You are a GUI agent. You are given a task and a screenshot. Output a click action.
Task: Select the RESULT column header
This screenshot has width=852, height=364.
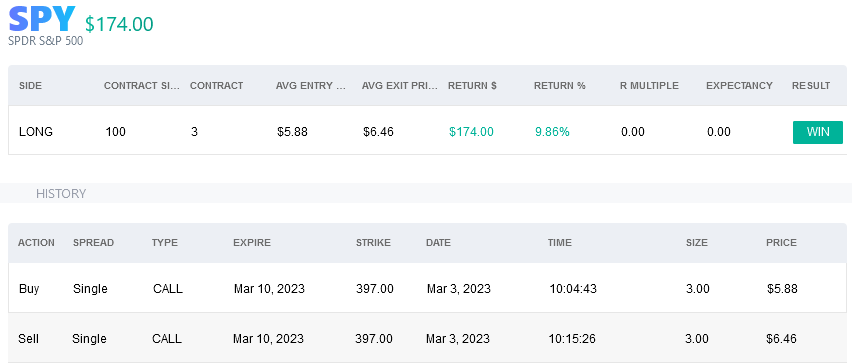(x=811, y=86)
